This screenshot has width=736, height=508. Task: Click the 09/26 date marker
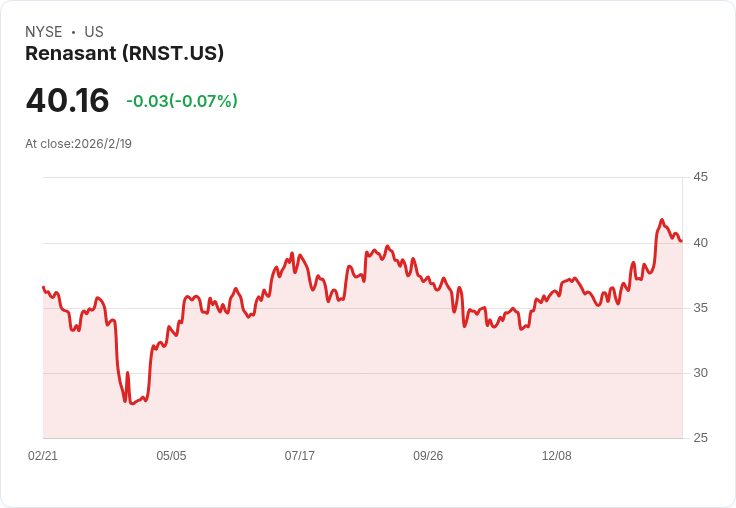[428, 456]
